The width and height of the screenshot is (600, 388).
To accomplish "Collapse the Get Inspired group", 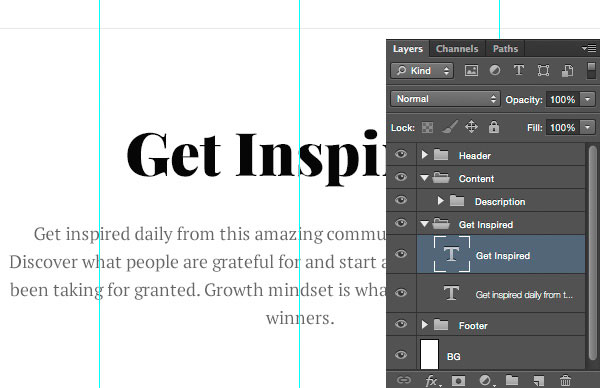I will click(424, 224).
